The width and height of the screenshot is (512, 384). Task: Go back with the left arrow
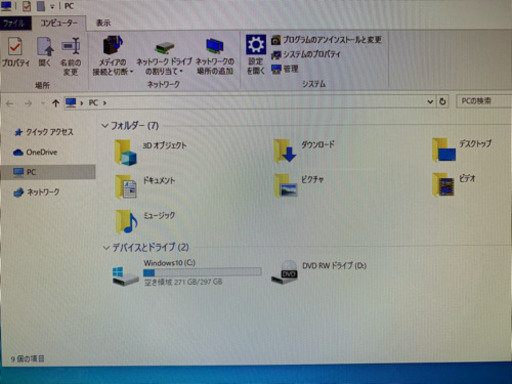click(10, 103)
